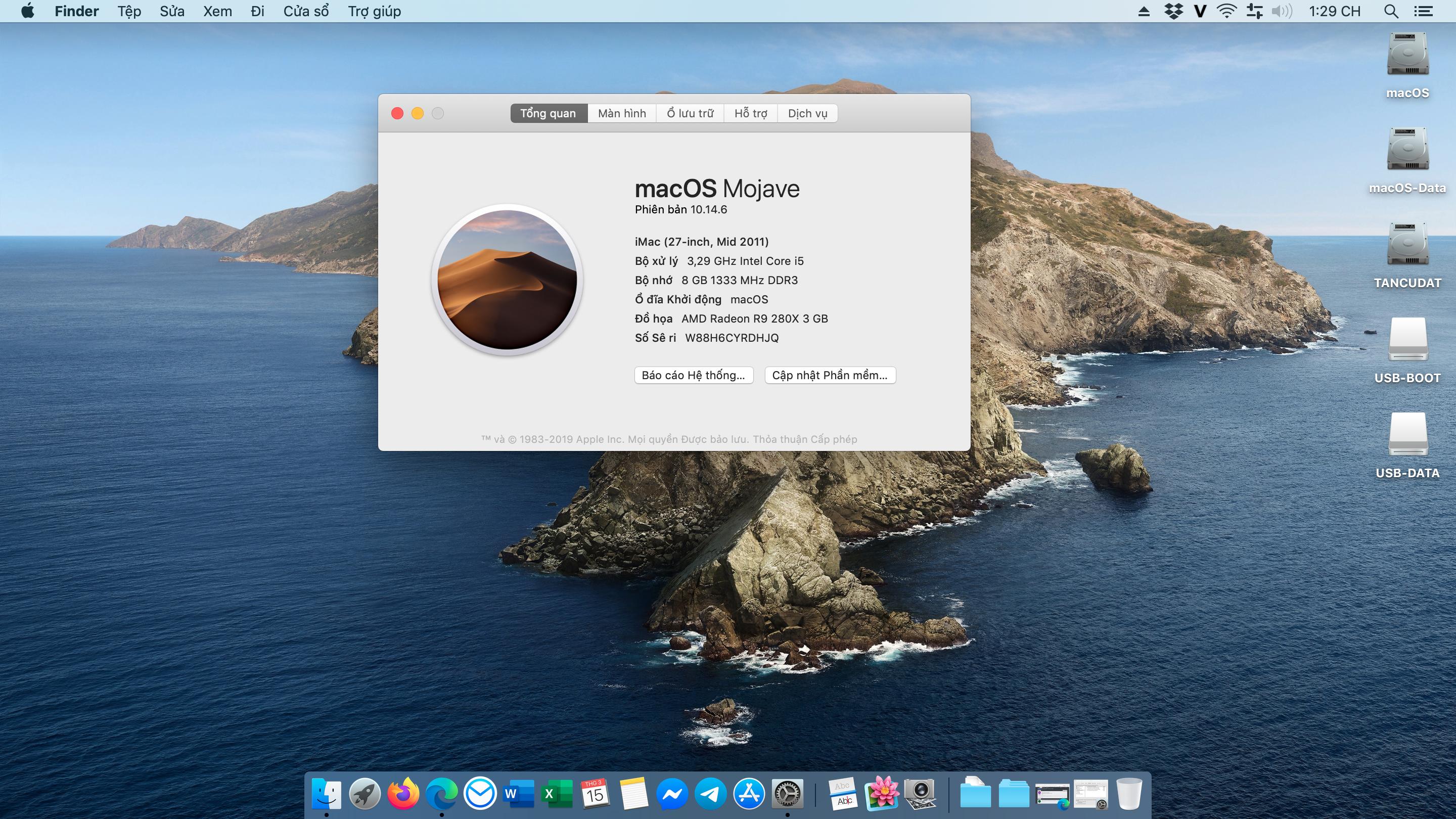
Task: Click the iMac (27-inch, Mid 2011) text
Action: 701,241
